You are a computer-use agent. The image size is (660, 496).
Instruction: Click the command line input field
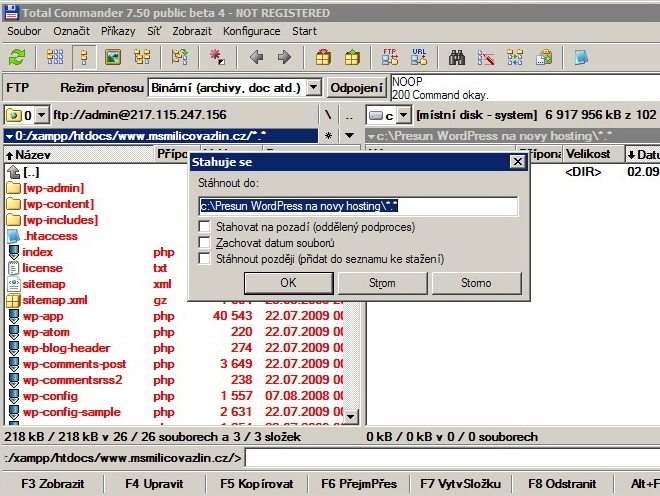[452, 458]
